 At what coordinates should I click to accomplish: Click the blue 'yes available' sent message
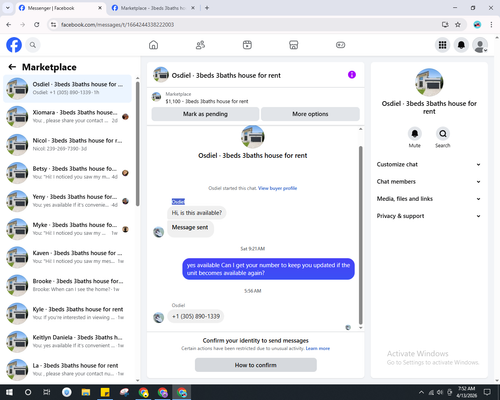(268, 269)
